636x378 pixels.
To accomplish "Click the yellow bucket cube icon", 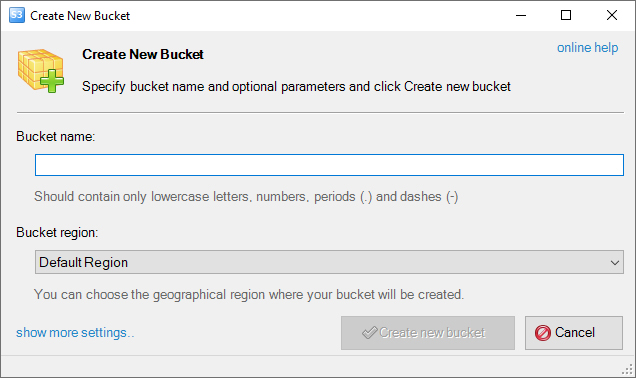I will 40,71.
